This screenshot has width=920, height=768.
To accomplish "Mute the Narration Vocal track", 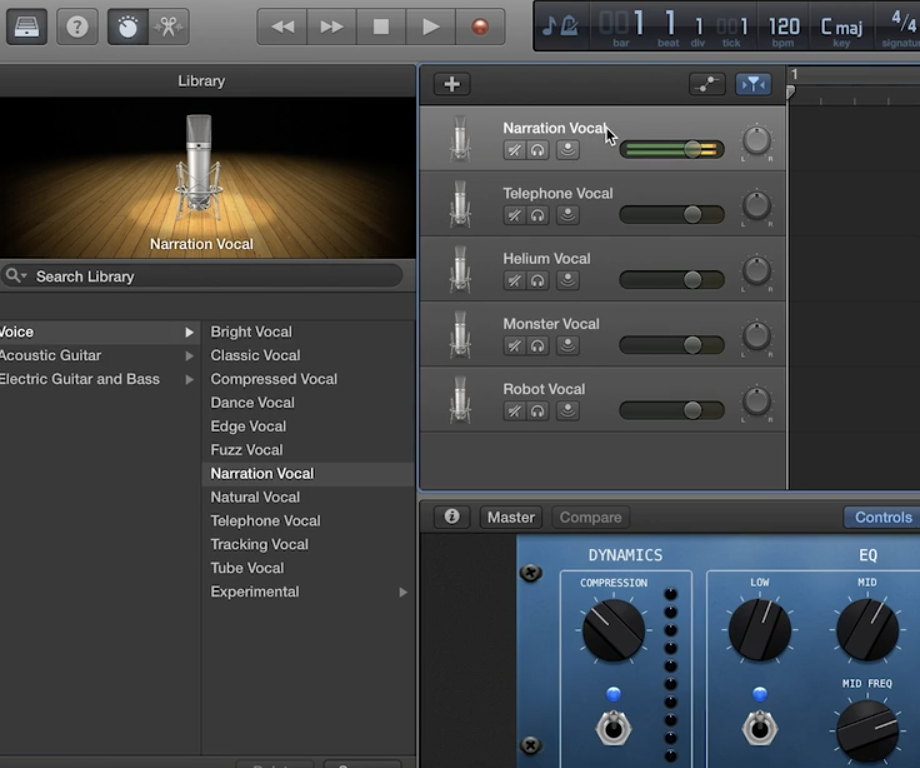I will [514, 150].
